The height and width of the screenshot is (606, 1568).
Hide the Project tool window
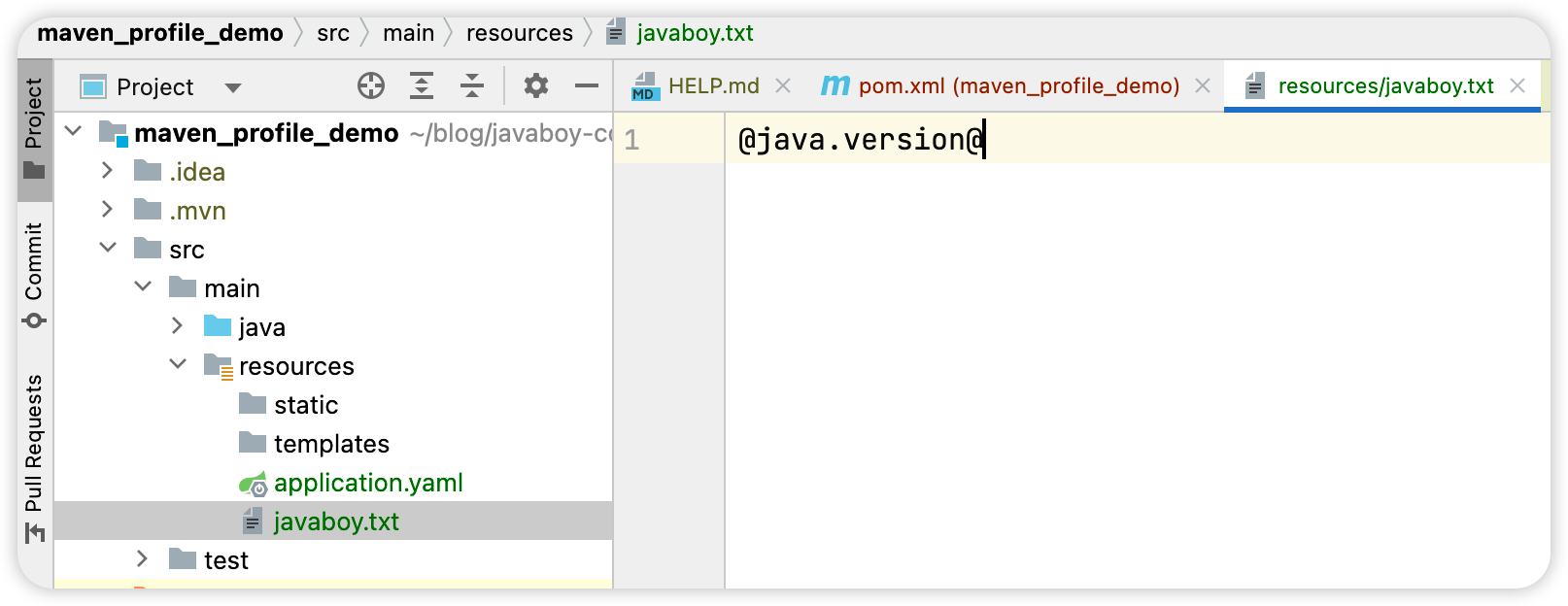[587, 86]
